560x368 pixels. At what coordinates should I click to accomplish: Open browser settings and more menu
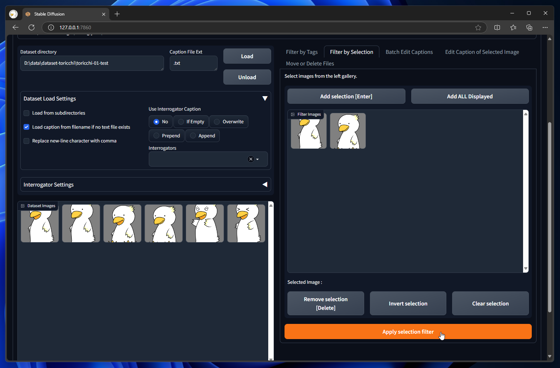545,28
